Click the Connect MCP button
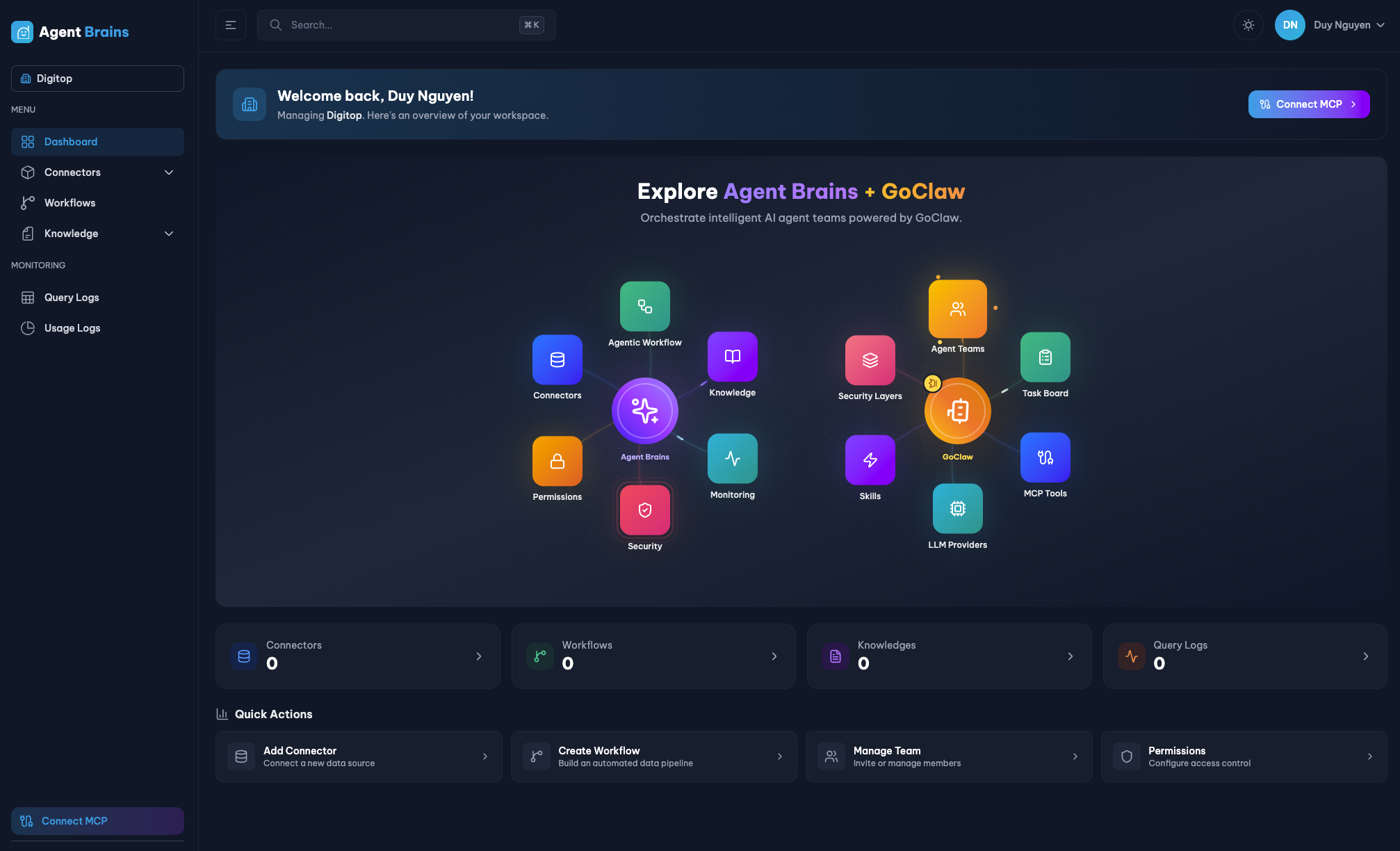This screenshot has height=851, width=1400. 1308,104
